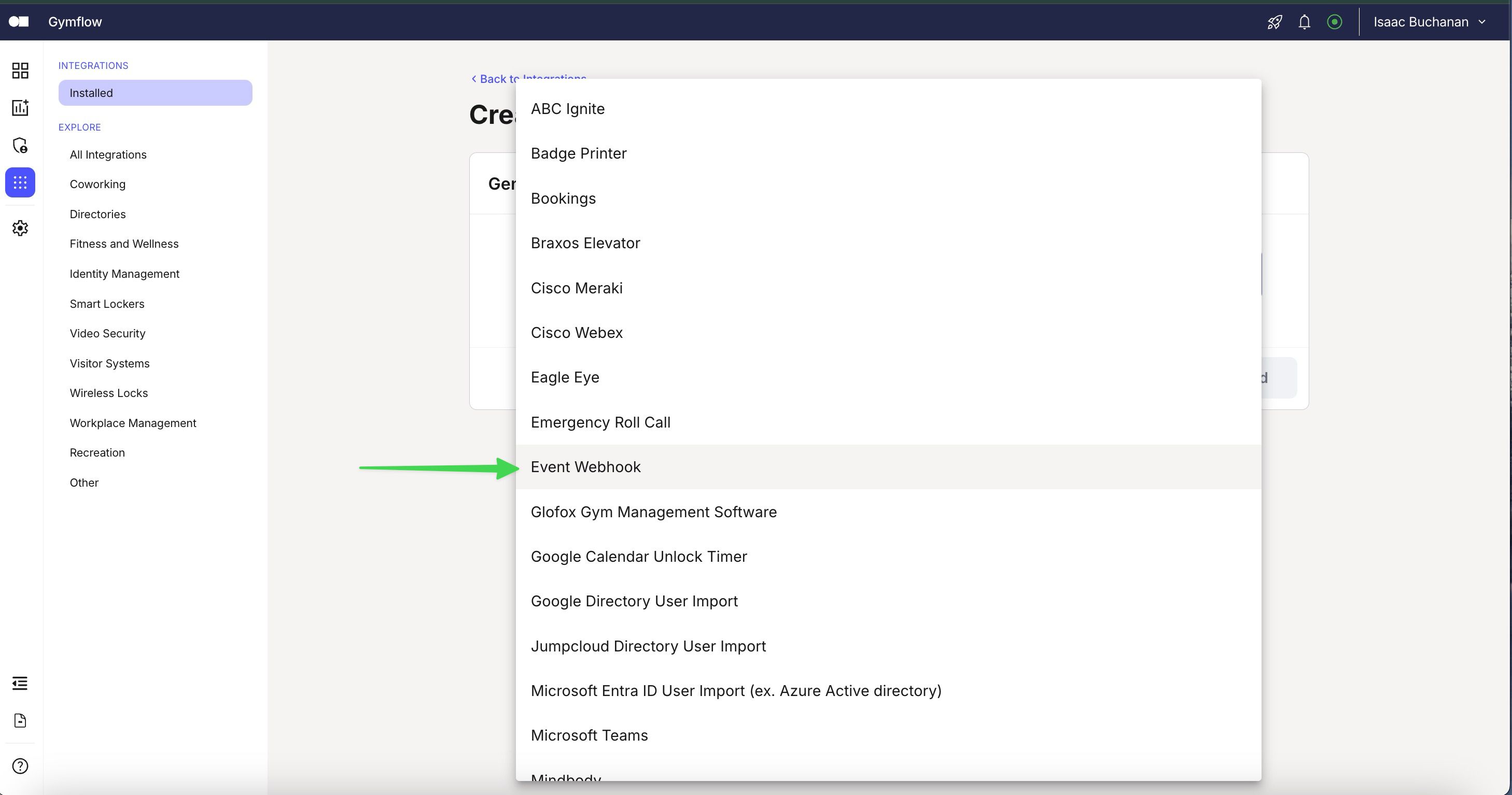
Task: Open the shield security icon in sidebar
Action: [20, 145]
